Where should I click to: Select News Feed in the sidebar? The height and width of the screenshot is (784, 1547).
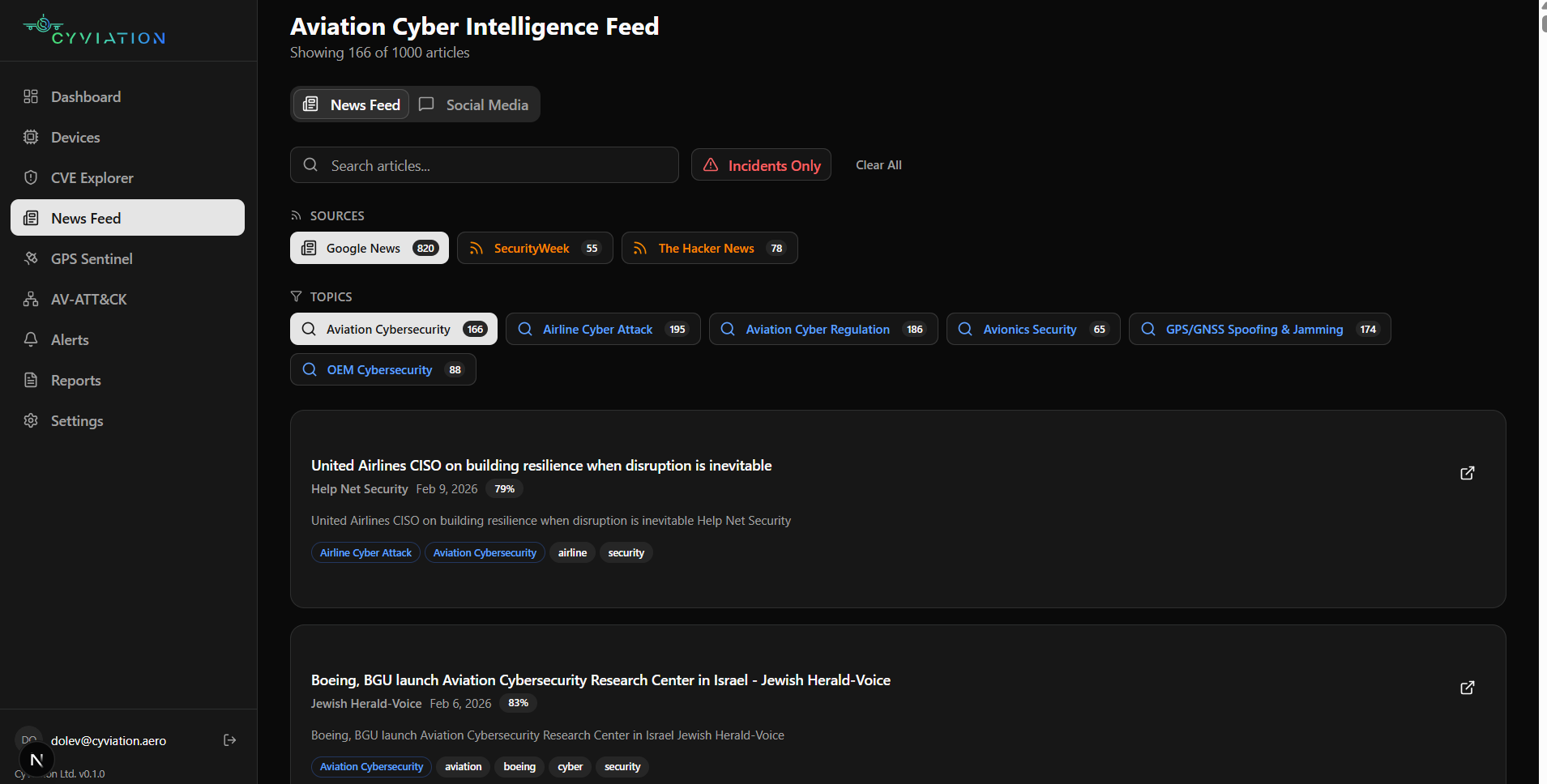pyautogui.click(x=127, y=218)
